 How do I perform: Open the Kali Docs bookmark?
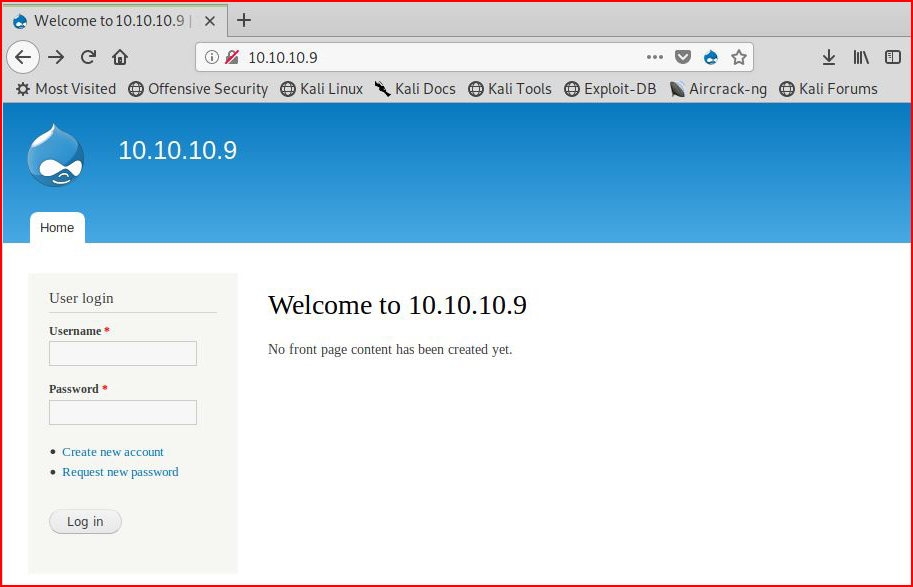click(415, 89)
